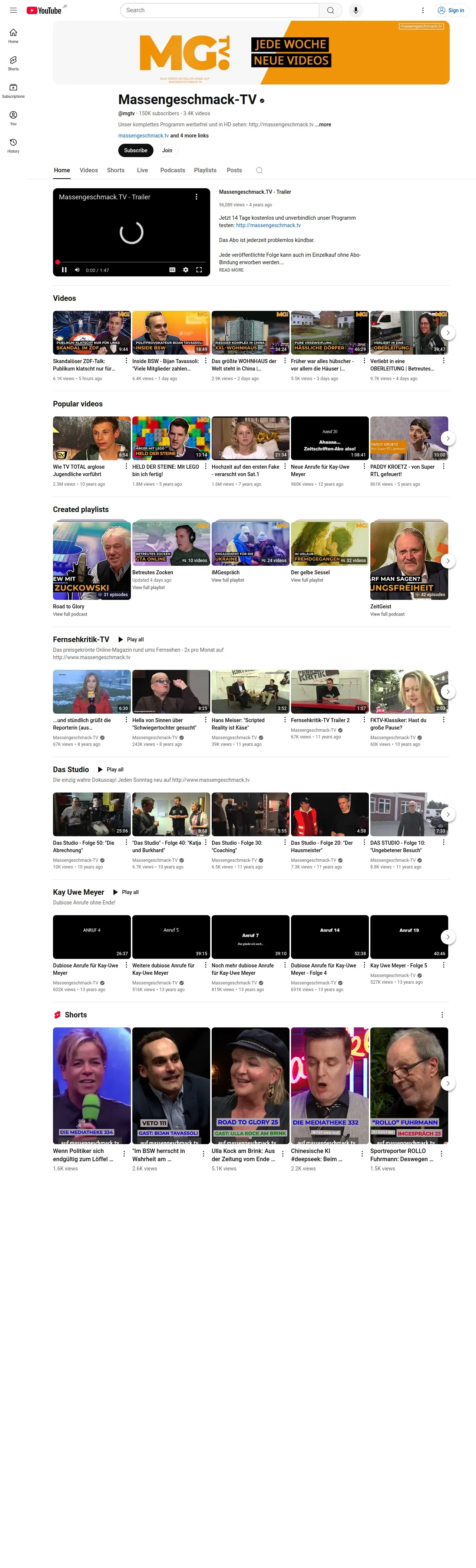Screen dimensions: 476x1568
Task: Toggle closed captions on trailer
Action: click(x=172, y=270)
